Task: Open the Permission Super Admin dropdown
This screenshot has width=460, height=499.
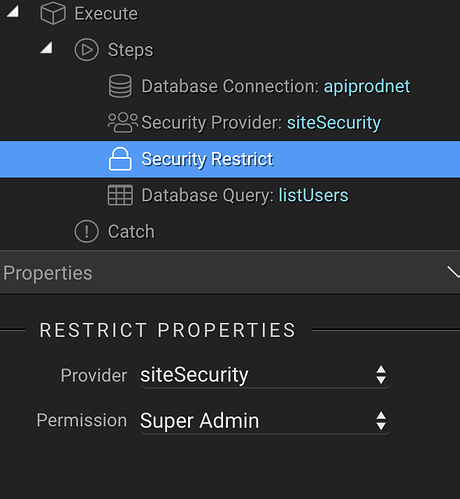Action: pyautogui.click(x=265, y=421)
